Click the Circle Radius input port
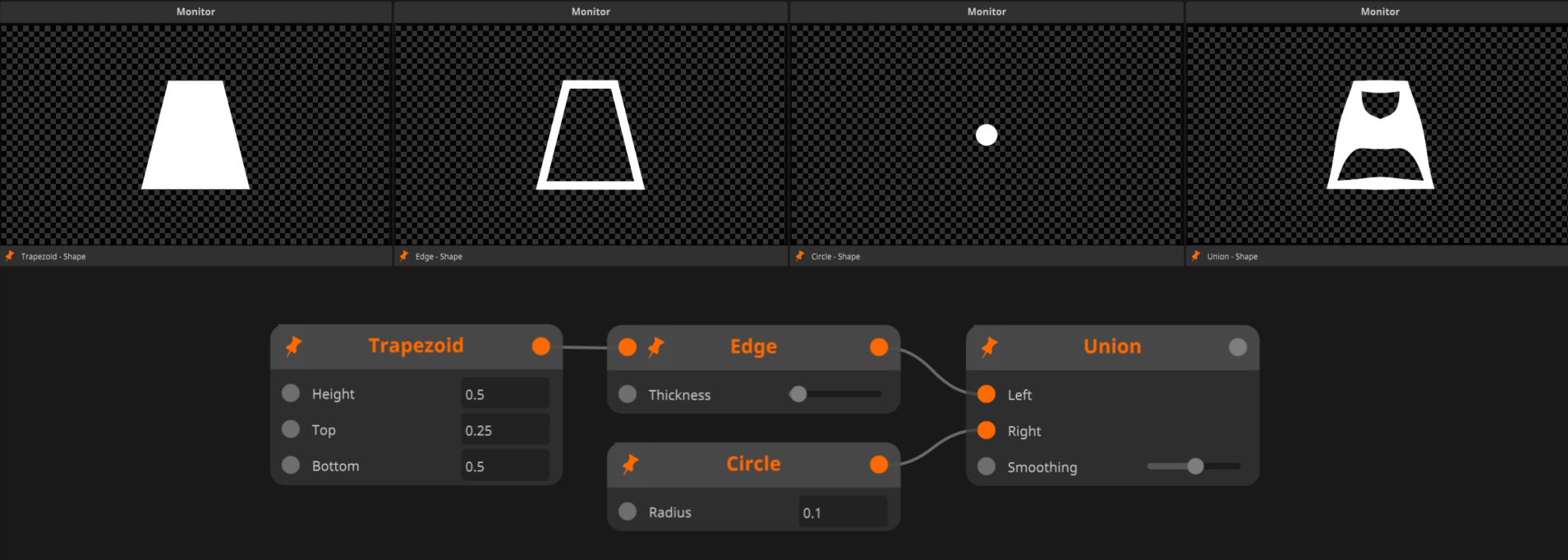Viewport: 1568px width, 560px height. (628, 512)
